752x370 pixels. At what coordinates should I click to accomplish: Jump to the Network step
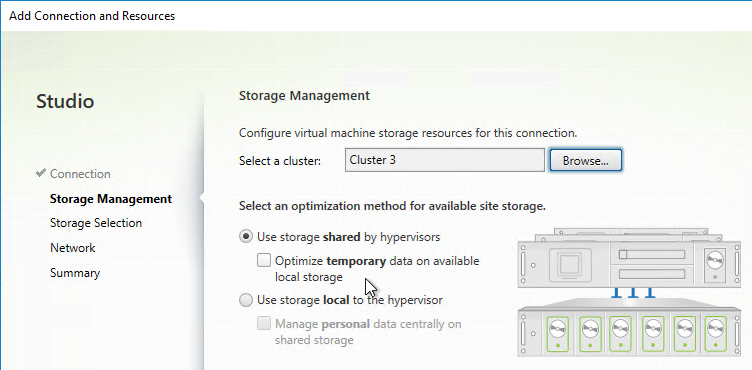point(72,248)
